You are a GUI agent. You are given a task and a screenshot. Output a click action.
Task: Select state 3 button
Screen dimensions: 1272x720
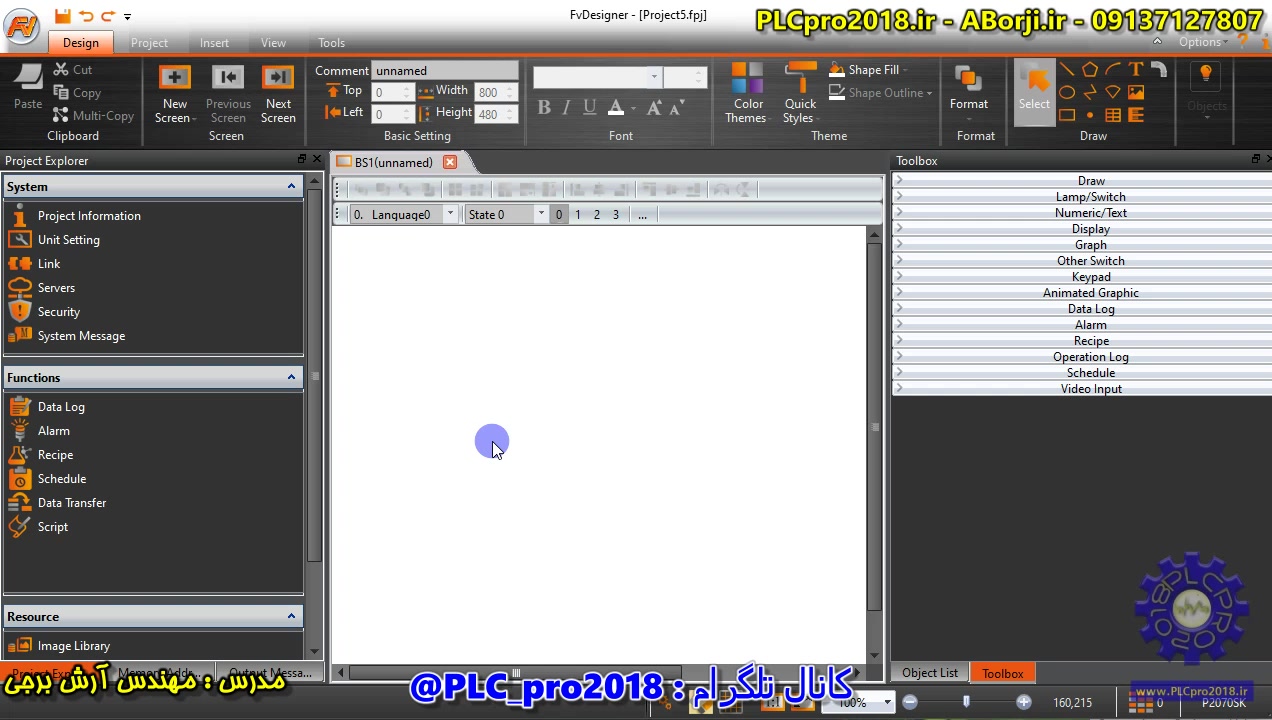[616, 215]
